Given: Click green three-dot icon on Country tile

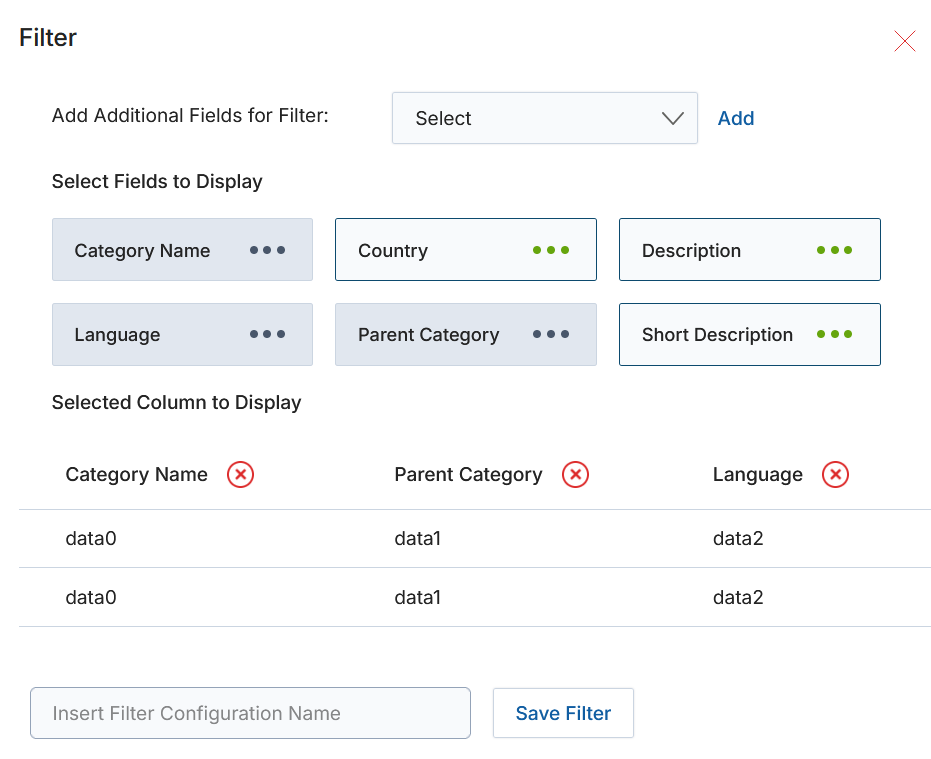Looking at the screenshot, I should point(551,250).
